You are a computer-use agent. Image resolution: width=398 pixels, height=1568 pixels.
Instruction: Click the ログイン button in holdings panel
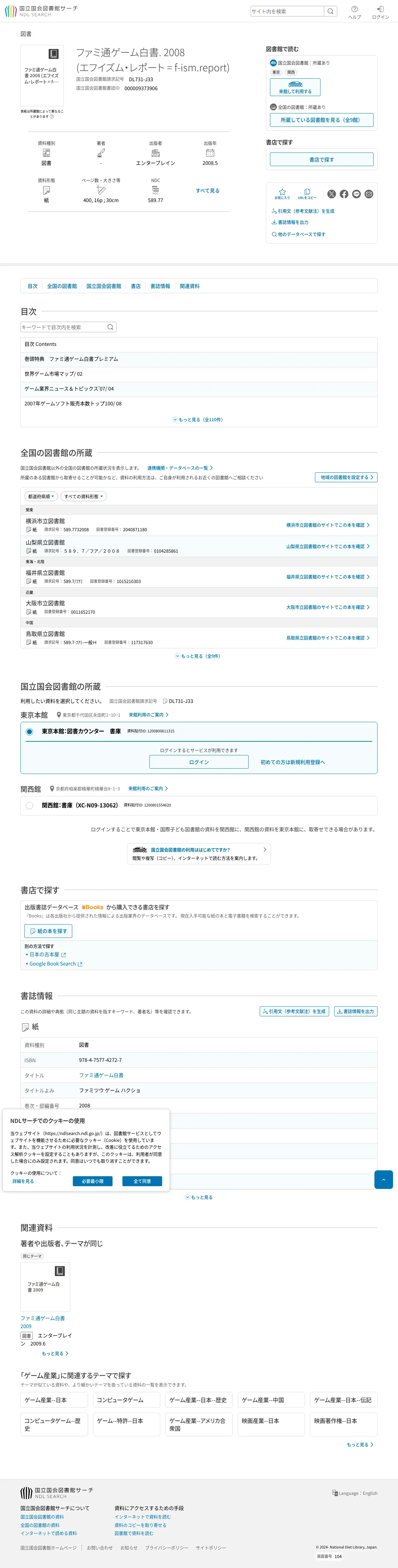tap(199, 762)
